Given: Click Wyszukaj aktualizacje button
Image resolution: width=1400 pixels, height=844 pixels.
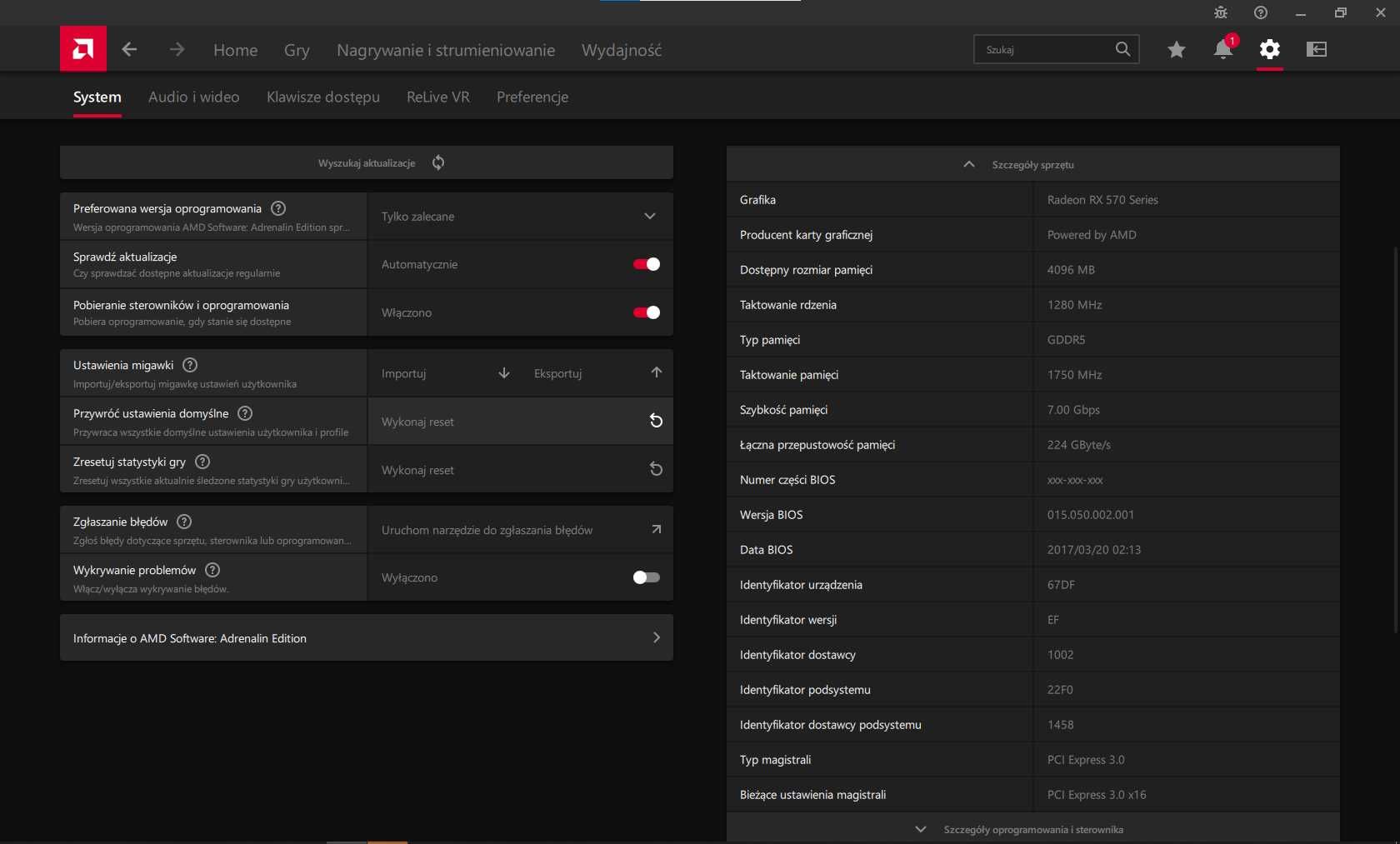Looking at the screenshot, I should [x=367, y=162].
